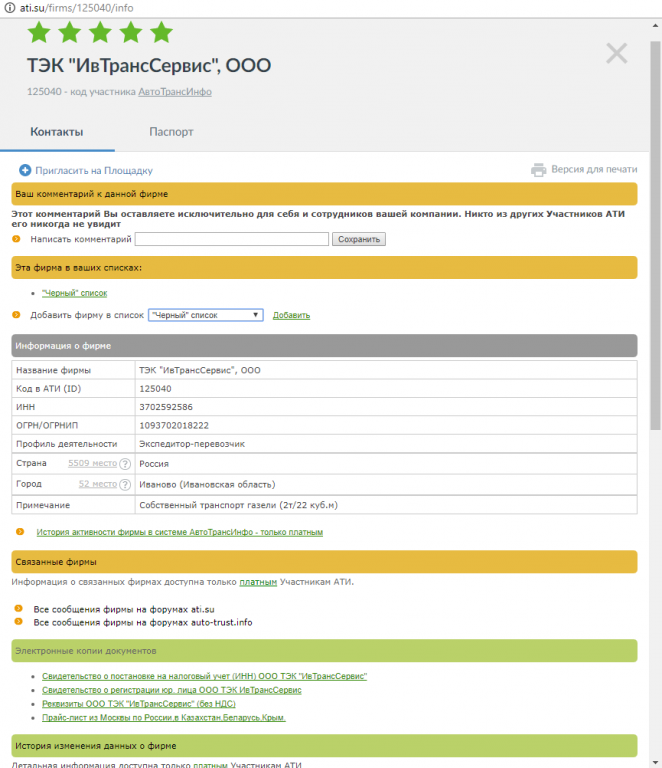Click Все сообщения фирмы на форумах ati.su
This screenshot has width=662, height=768.
(x=124, y=609)
